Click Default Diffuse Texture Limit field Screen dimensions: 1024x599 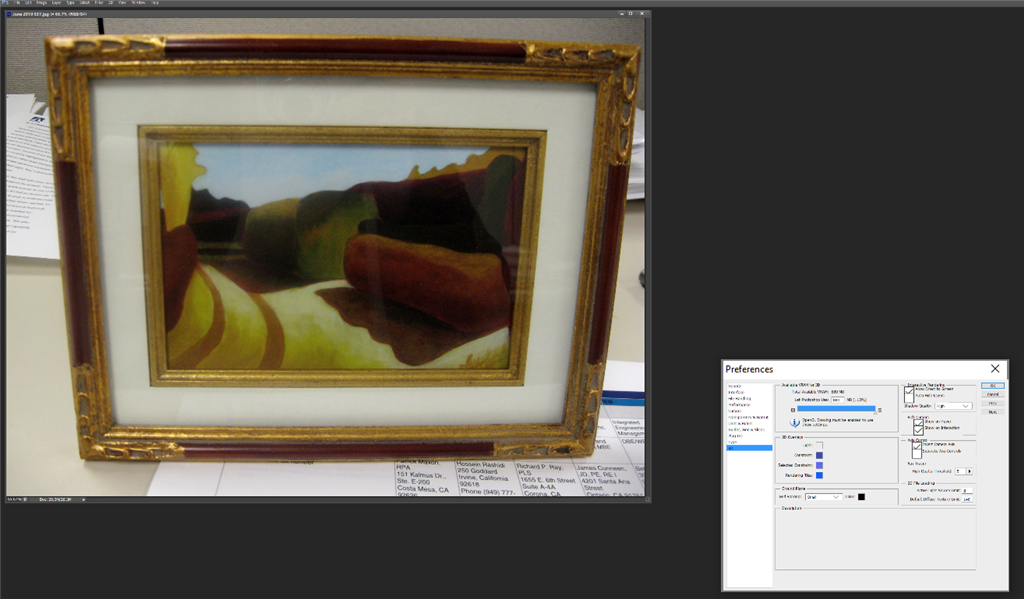coord(967,499)
